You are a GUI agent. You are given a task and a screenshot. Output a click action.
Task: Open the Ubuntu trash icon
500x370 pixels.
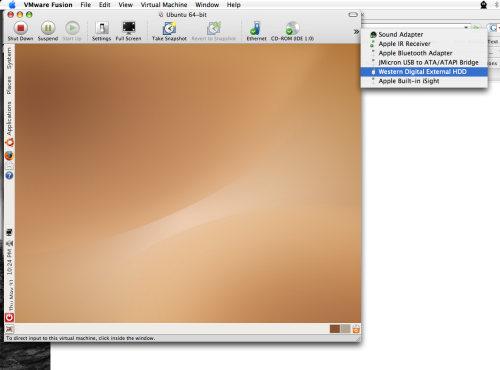pyautogui.click(x=356, y=329)
